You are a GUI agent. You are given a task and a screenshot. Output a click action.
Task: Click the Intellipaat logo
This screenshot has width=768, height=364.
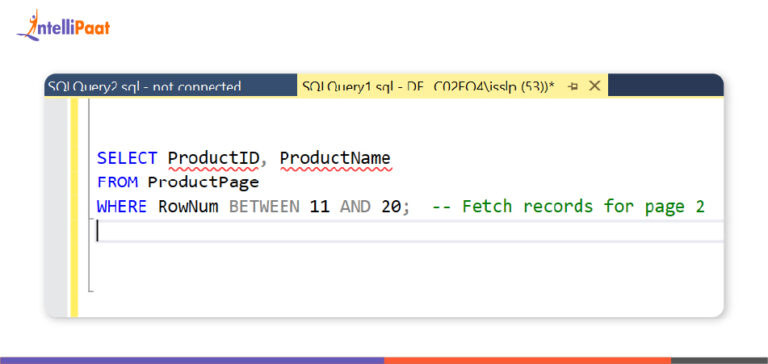tap(63, 25)
